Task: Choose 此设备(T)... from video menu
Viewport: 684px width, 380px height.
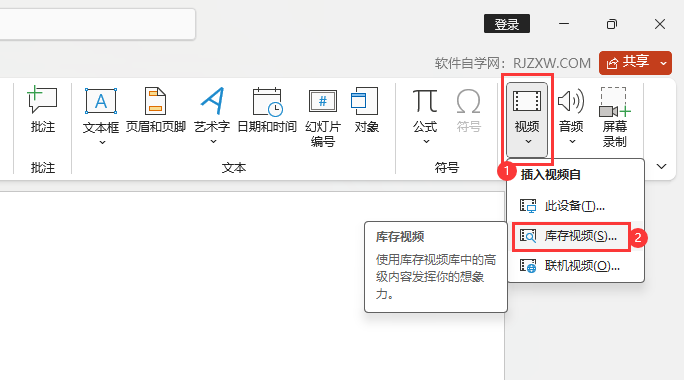Action: (575, 205)
